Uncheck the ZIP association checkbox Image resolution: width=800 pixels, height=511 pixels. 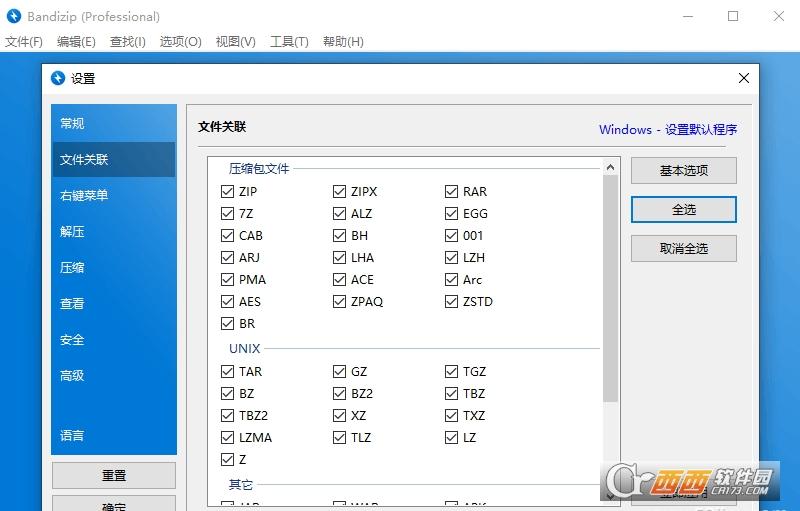pos(227,191)
